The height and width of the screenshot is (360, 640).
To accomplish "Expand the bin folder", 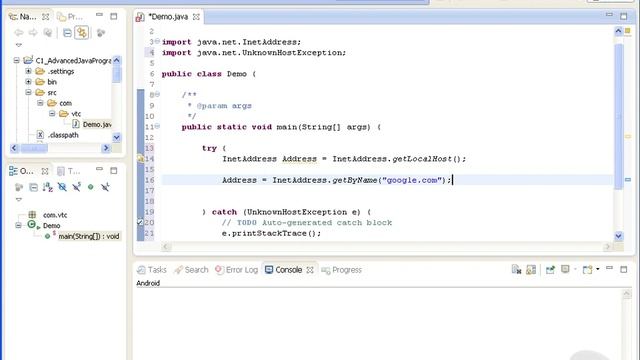I will click(28, 82).
